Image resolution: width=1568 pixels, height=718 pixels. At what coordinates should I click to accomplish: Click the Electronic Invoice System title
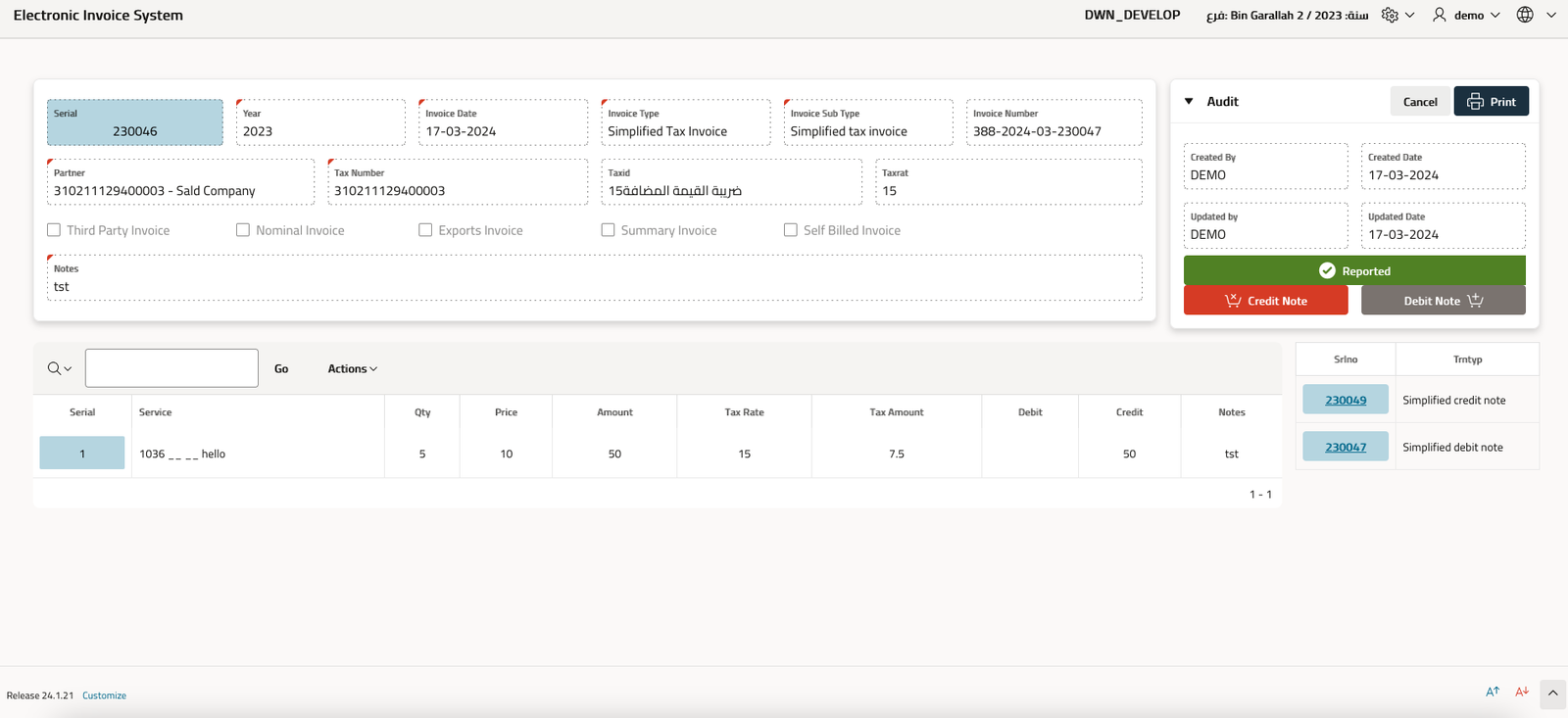point(98,15)
